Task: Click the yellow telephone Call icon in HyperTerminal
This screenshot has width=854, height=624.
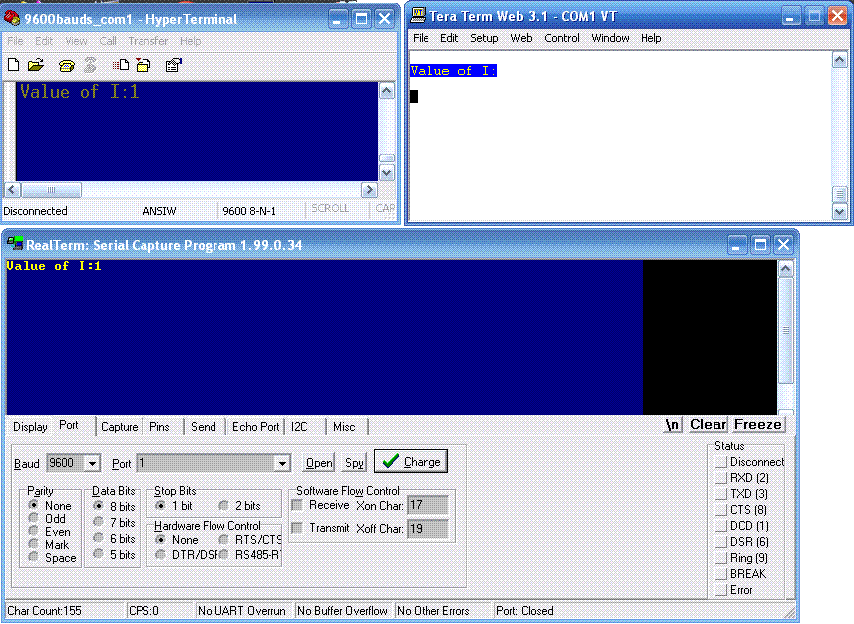Action: click(66, 65)
